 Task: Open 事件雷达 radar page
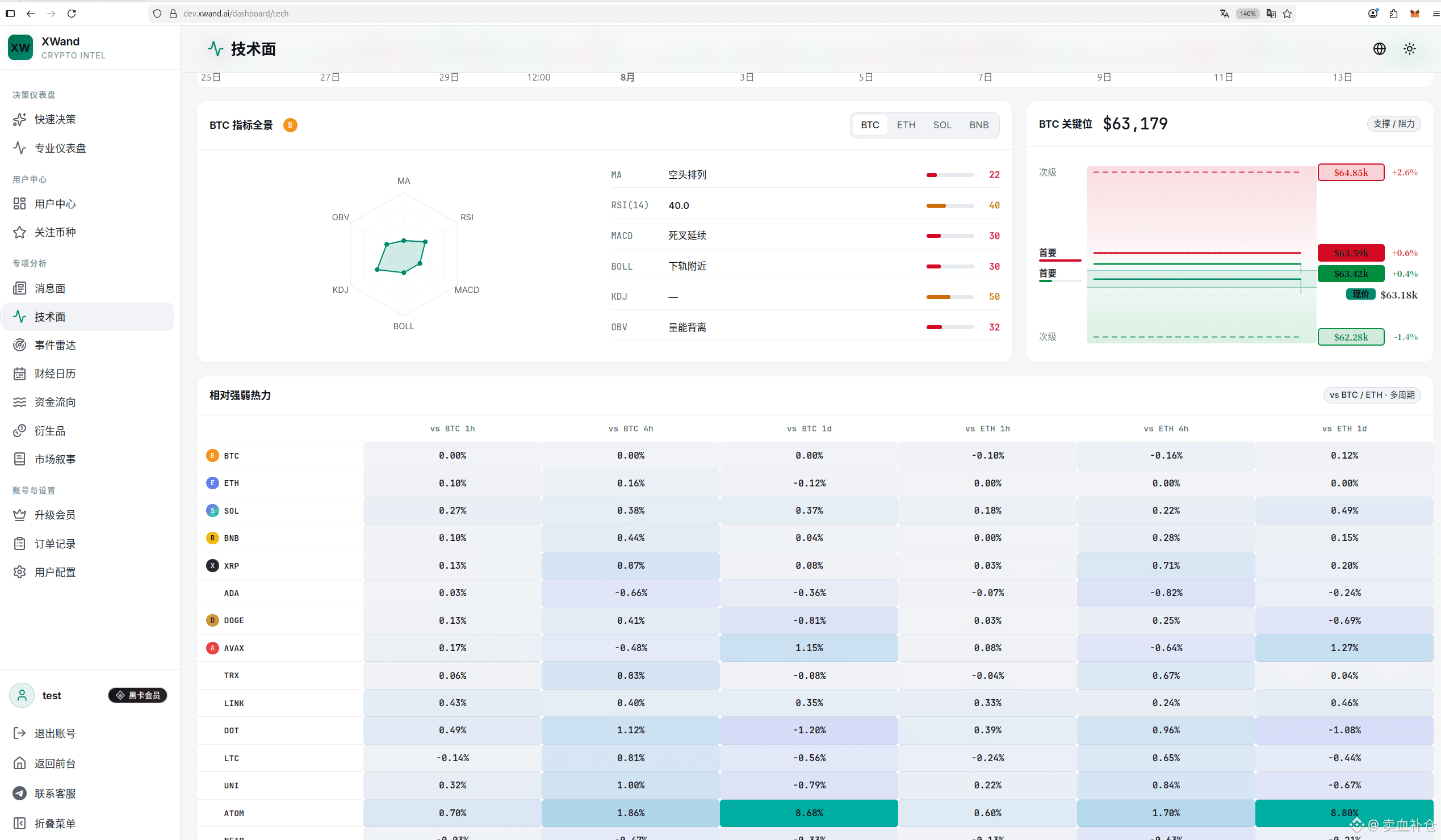coord(89,345)
